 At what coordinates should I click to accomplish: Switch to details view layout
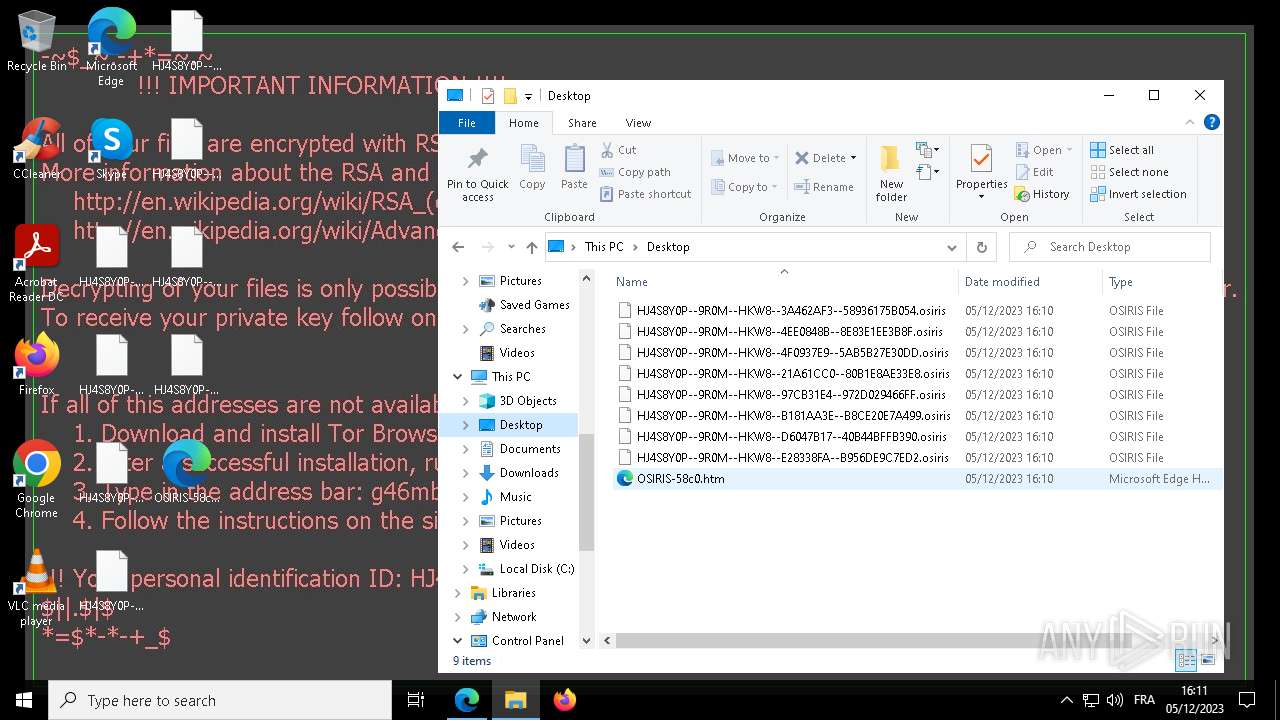(x=1186, y=660)
